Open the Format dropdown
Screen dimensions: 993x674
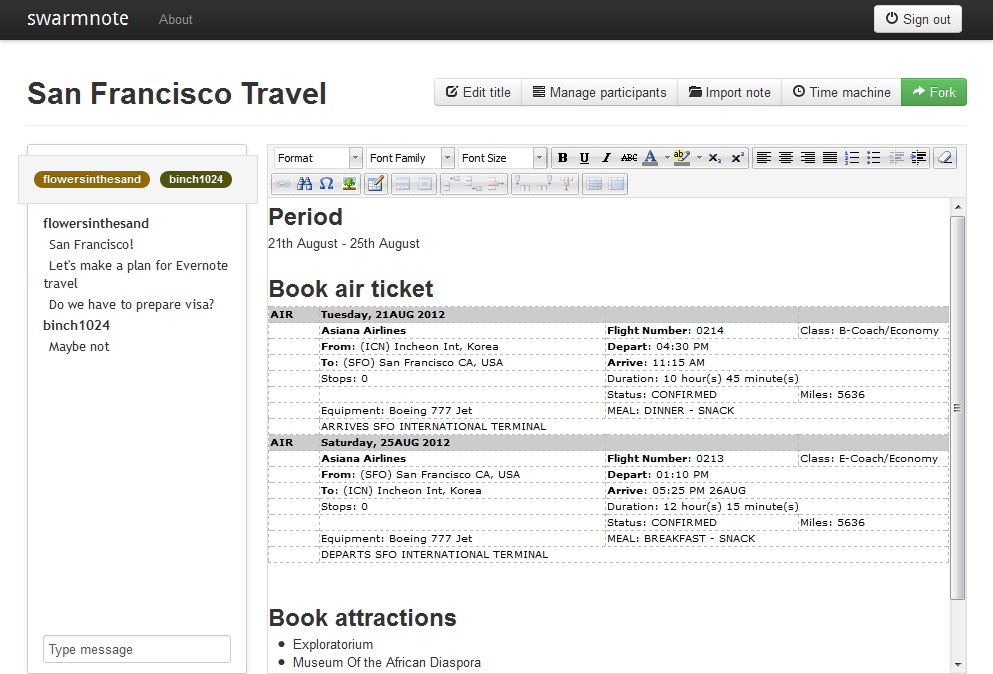pos(318,158)
